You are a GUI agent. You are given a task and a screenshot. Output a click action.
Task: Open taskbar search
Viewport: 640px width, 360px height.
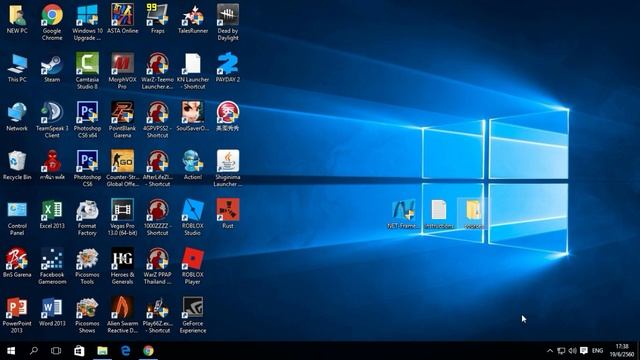33,351
